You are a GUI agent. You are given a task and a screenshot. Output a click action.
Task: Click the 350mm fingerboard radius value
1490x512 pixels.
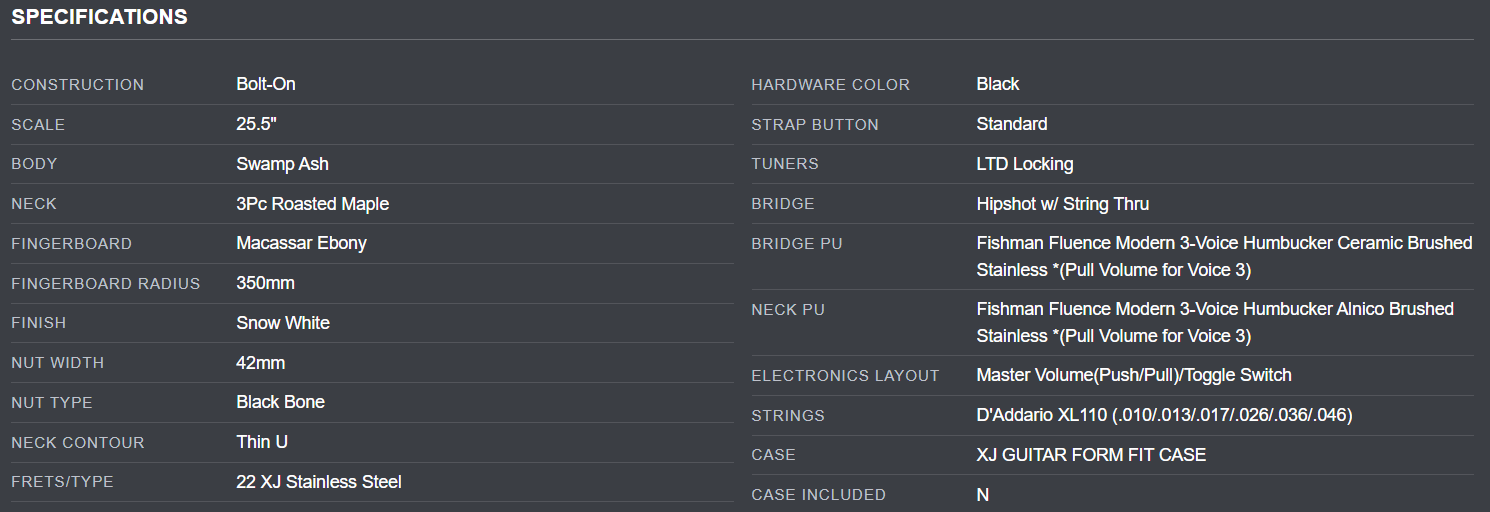[x=265, y=283]
